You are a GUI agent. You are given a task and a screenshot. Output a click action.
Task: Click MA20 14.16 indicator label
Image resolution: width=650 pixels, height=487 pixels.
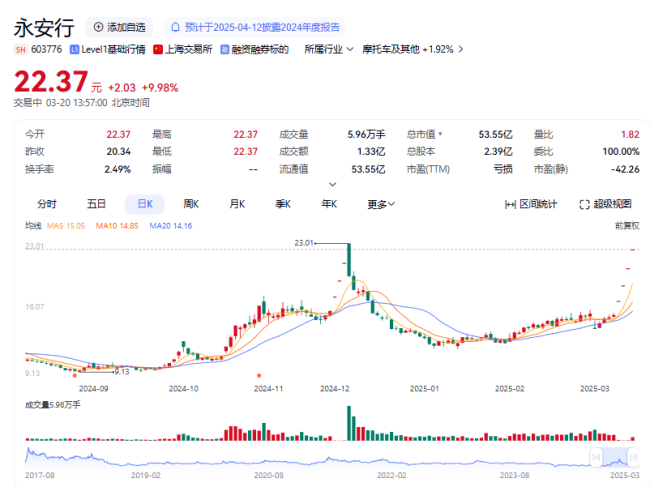(171, 226)
